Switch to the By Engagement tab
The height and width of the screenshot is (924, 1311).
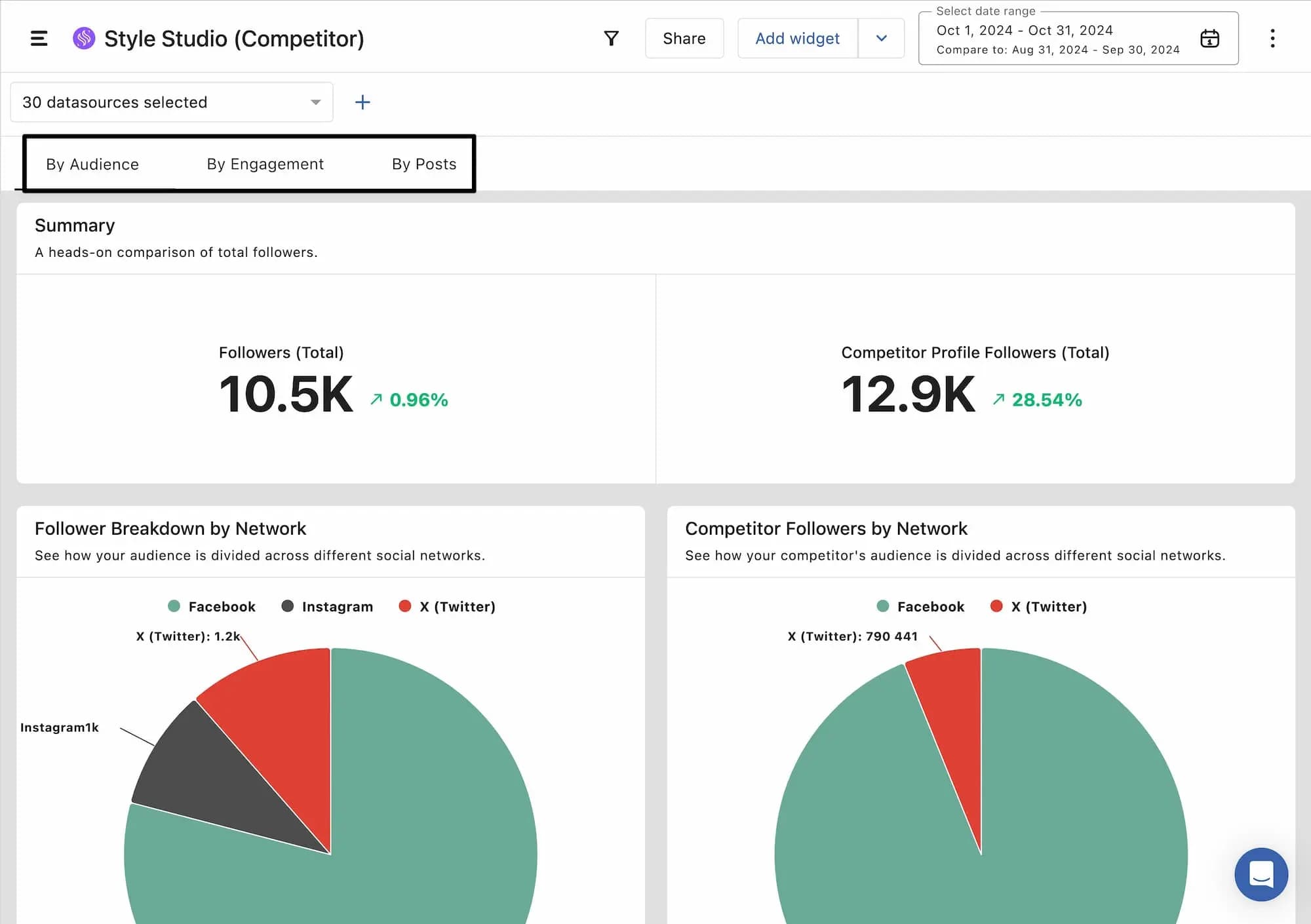(x=265, y=164)
